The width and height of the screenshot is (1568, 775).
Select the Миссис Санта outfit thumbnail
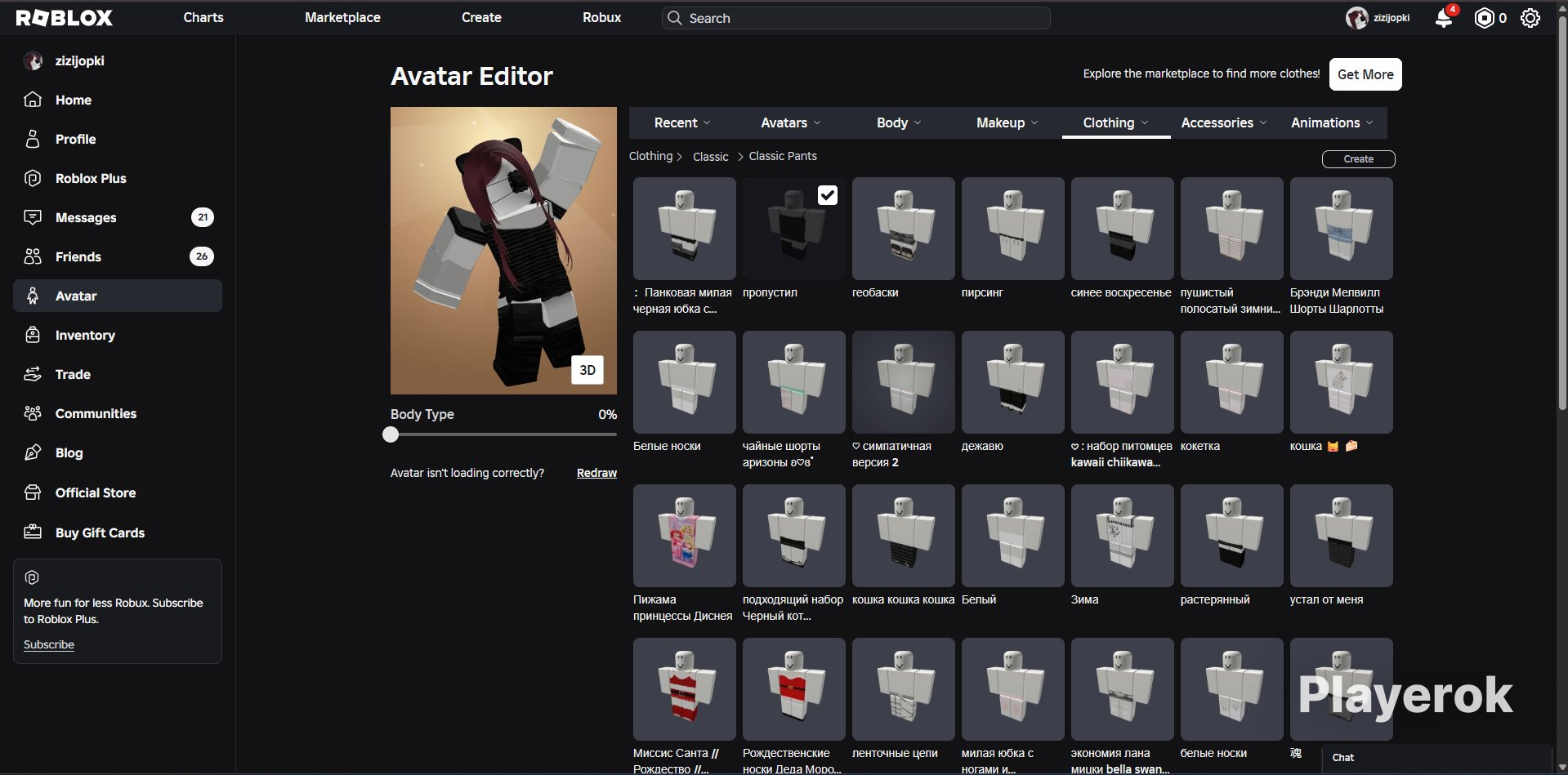685,689
